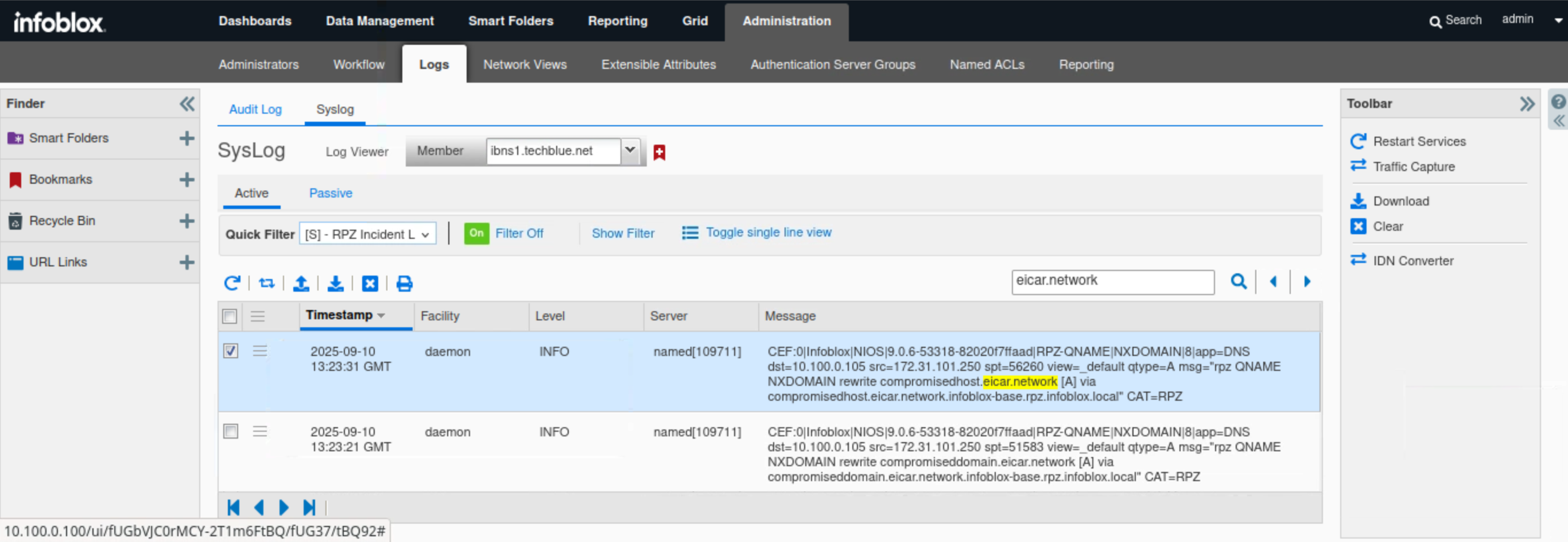Switch to the Audit Log tab

[255, 110]
